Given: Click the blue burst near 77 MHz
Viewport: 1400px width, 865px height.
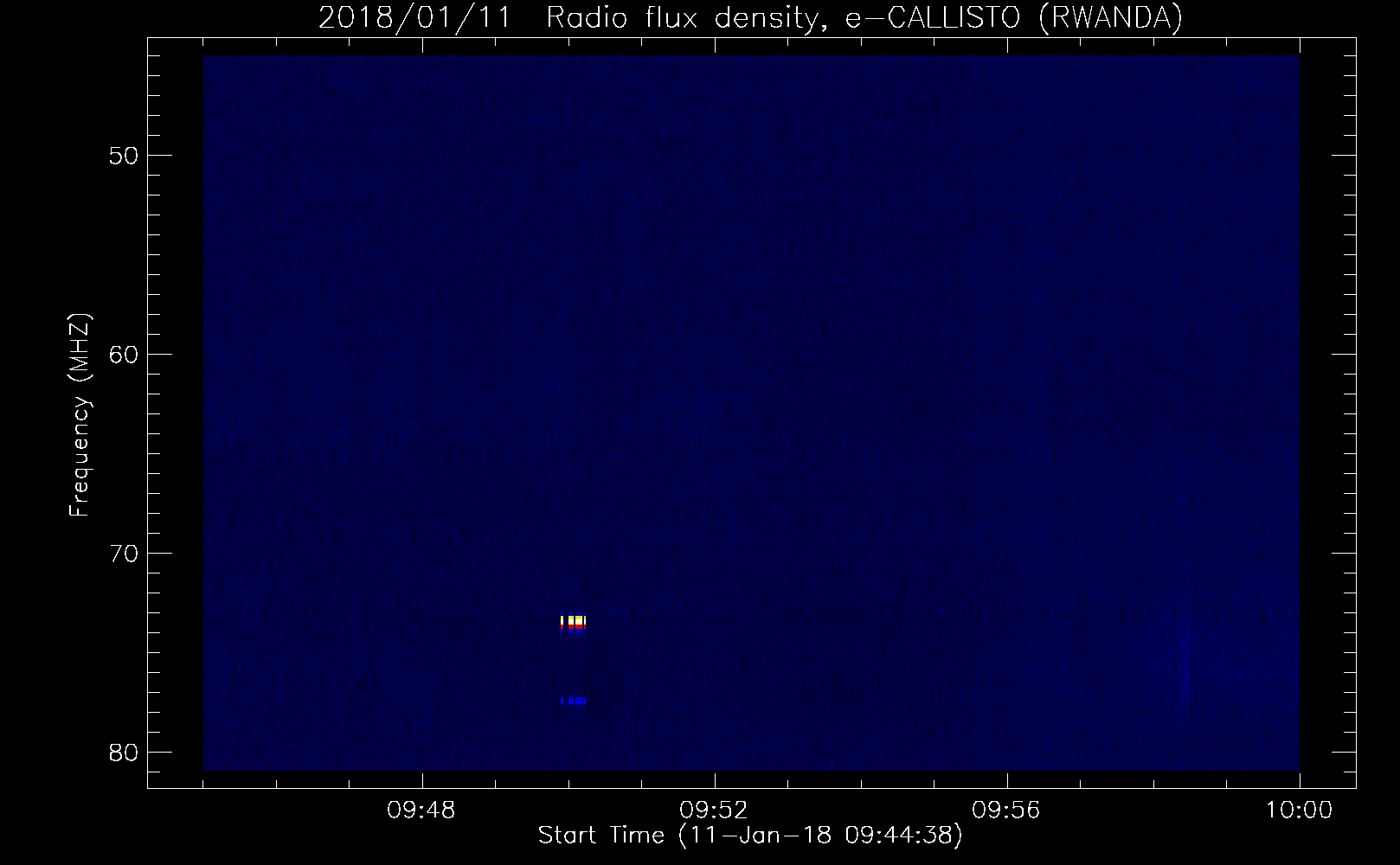Looking at the screenshot, I should [574, 701].
